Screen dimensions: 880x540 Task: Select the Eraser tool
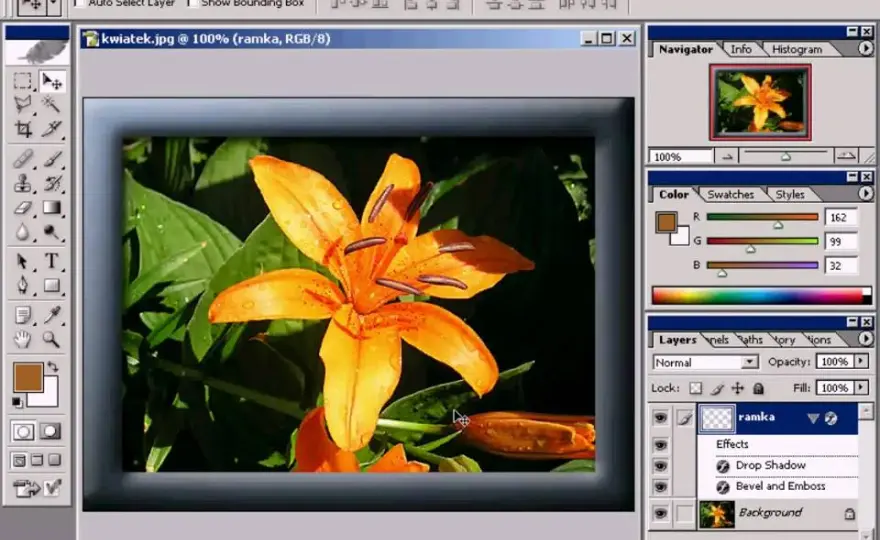point(22,208)
